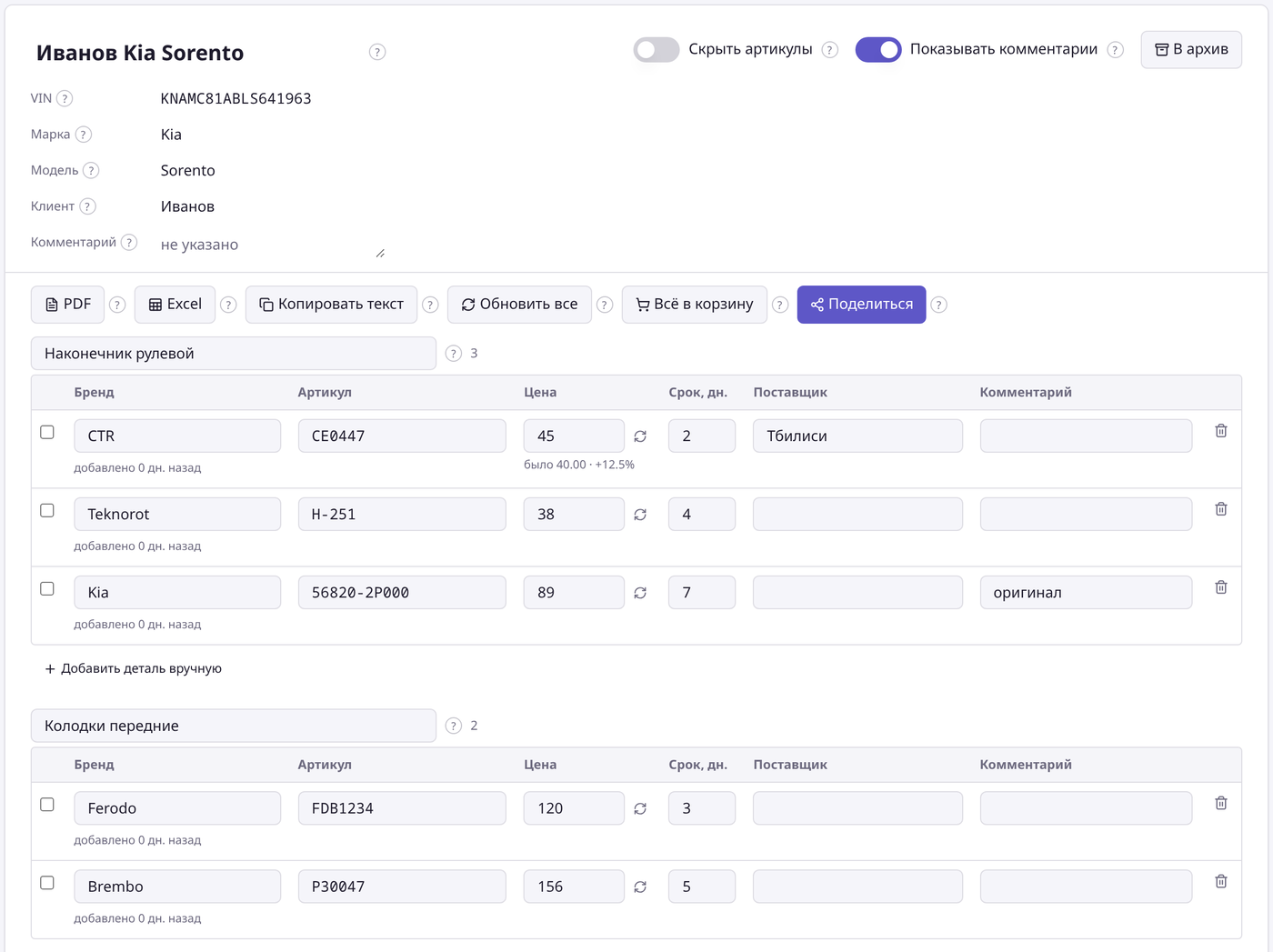The width and height of the screenshot is (1273, 952).
Task: Check the Brembo row checkbox
Action: click(47, 882)
